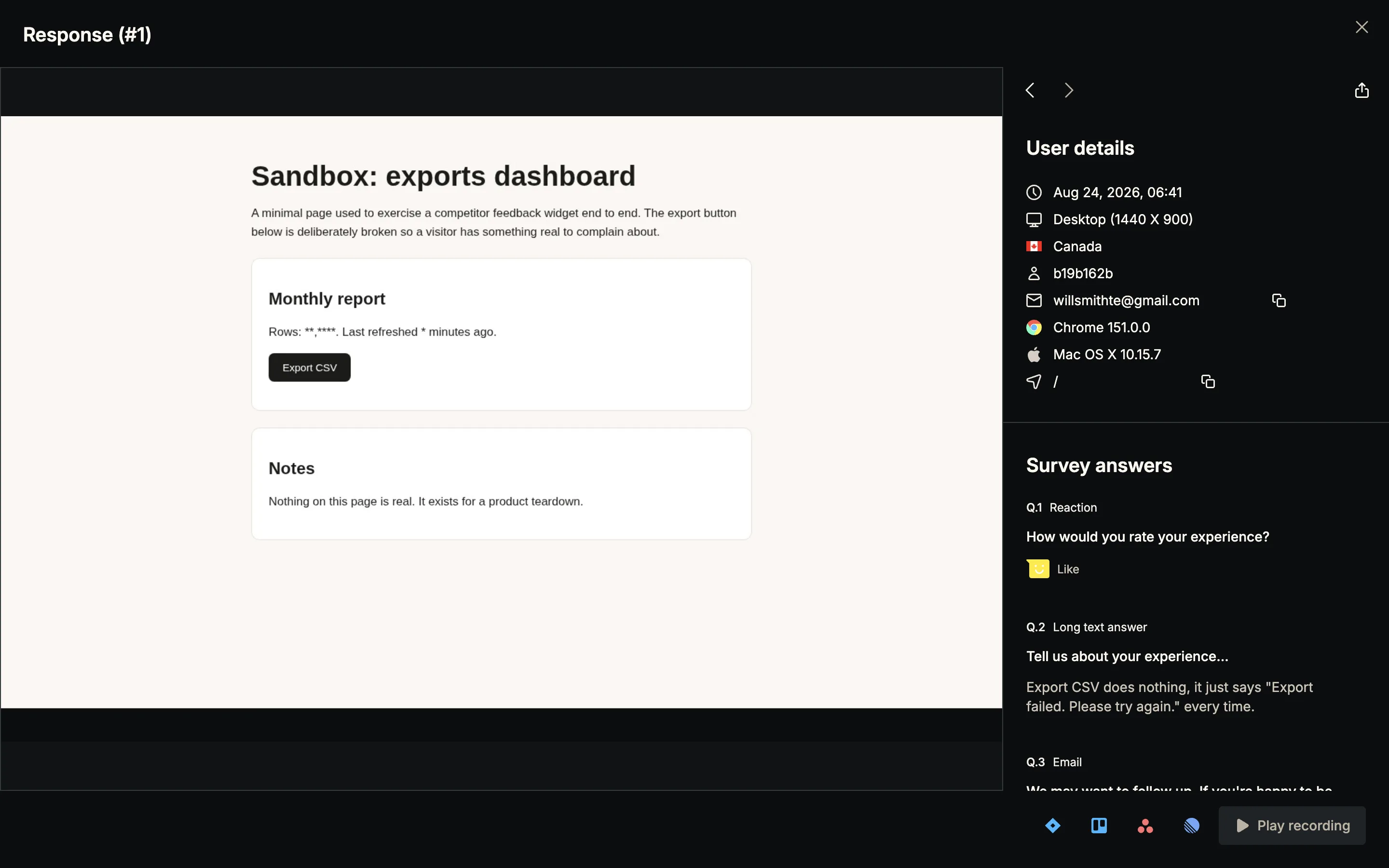Click the Q.3 Email label
Screen dimensions: 1389x868
1054,762
